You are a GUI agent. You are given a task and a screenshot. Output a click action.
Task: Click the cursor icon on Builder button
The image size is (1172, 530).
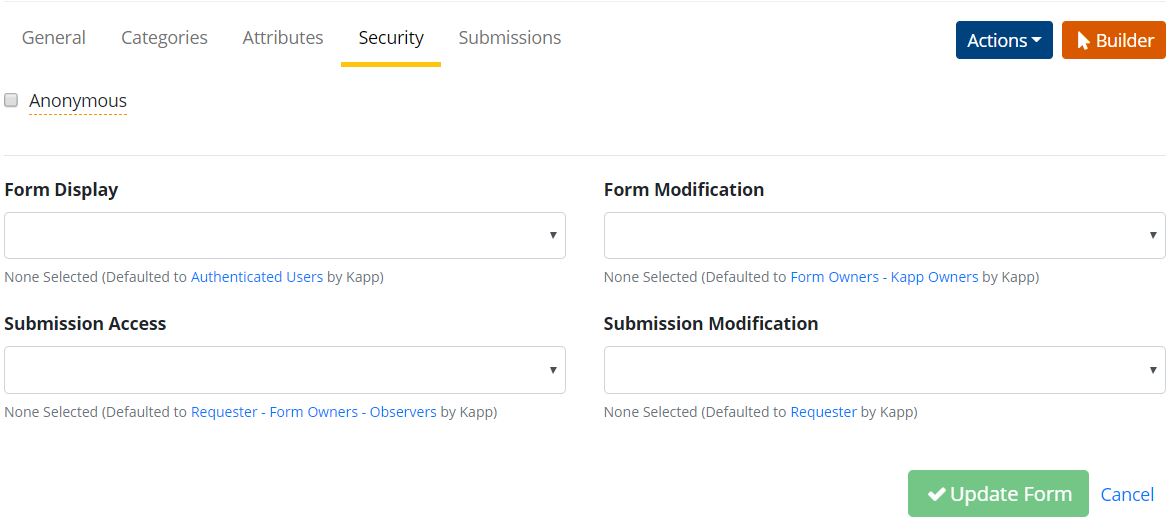[x=1083, y=41]
